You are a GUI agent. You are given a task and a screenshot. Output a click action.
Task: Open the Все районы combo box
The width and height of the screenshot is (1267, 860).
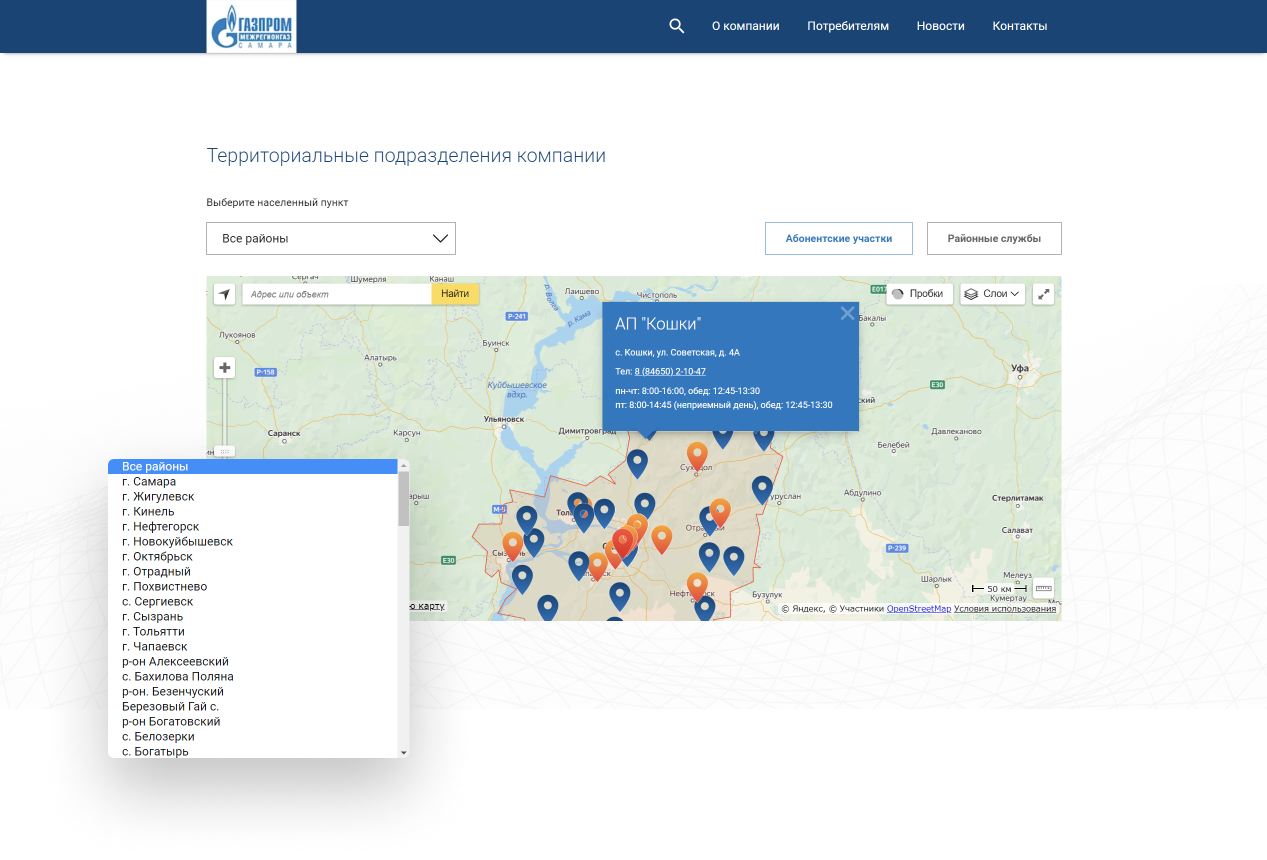coord(331,238)
